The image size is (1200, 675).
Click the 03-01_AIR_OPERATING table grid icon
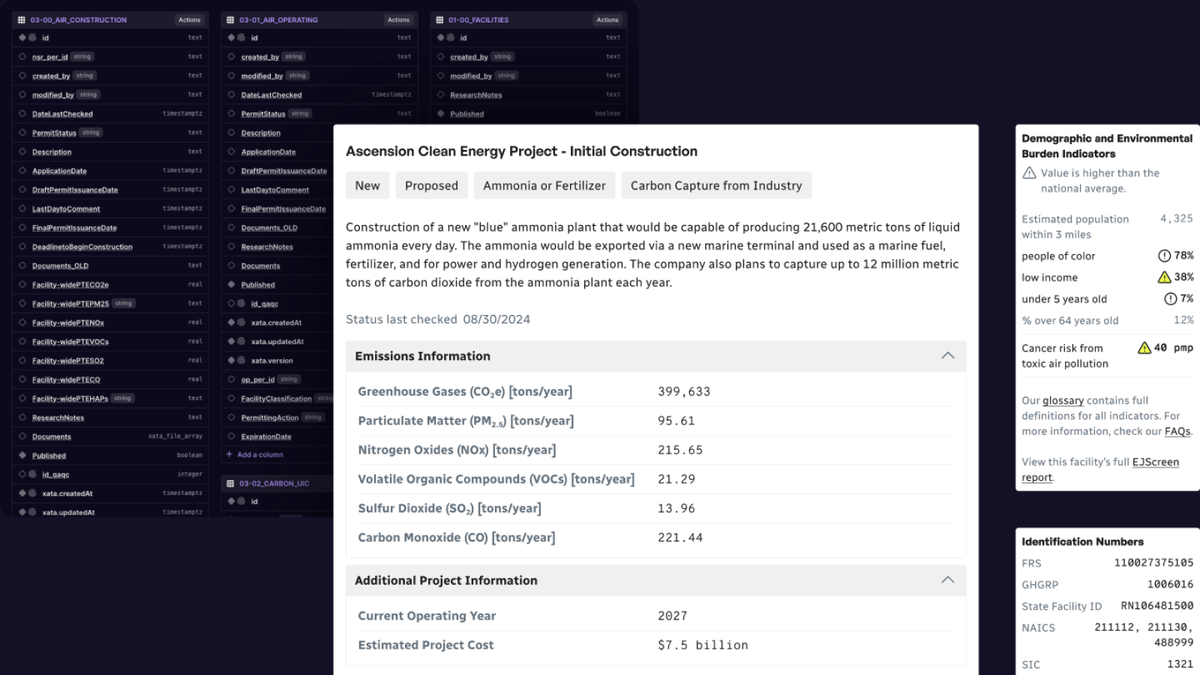tap(231, 19)
